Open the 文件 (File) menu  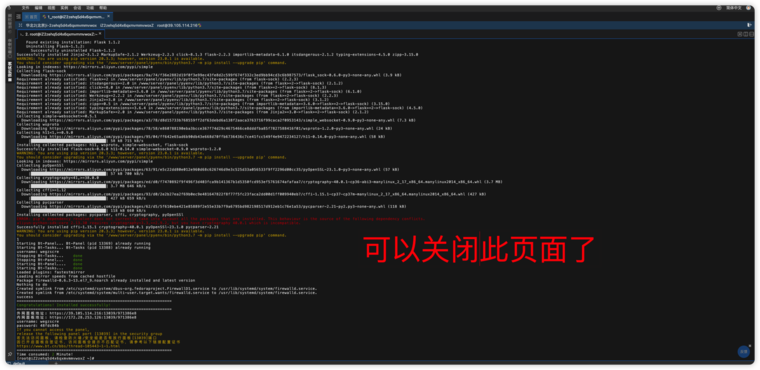click(x=26, y=8)
